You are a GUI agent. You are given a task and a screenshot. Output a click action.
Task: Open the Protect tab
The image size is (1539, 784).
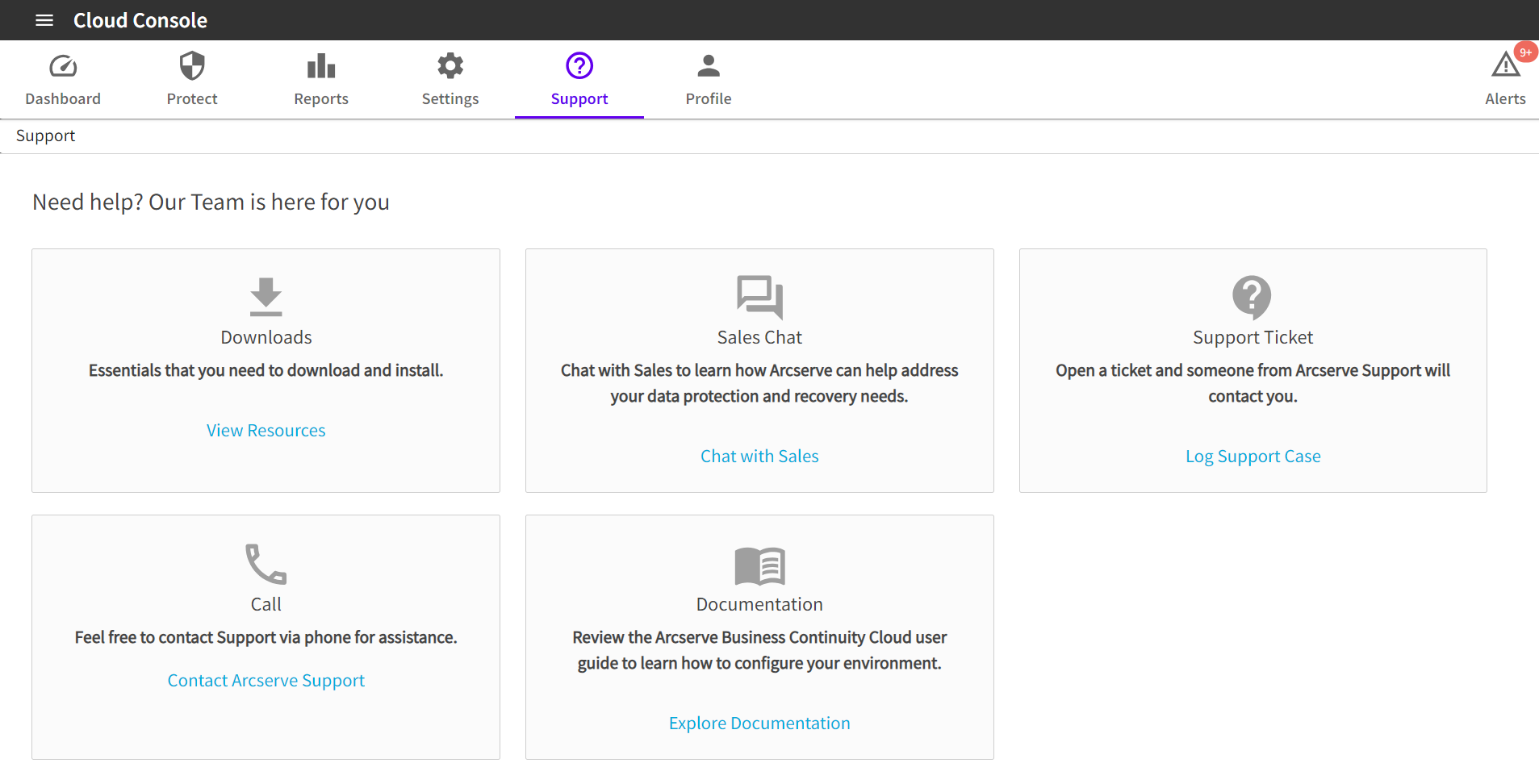pos(192,79)
